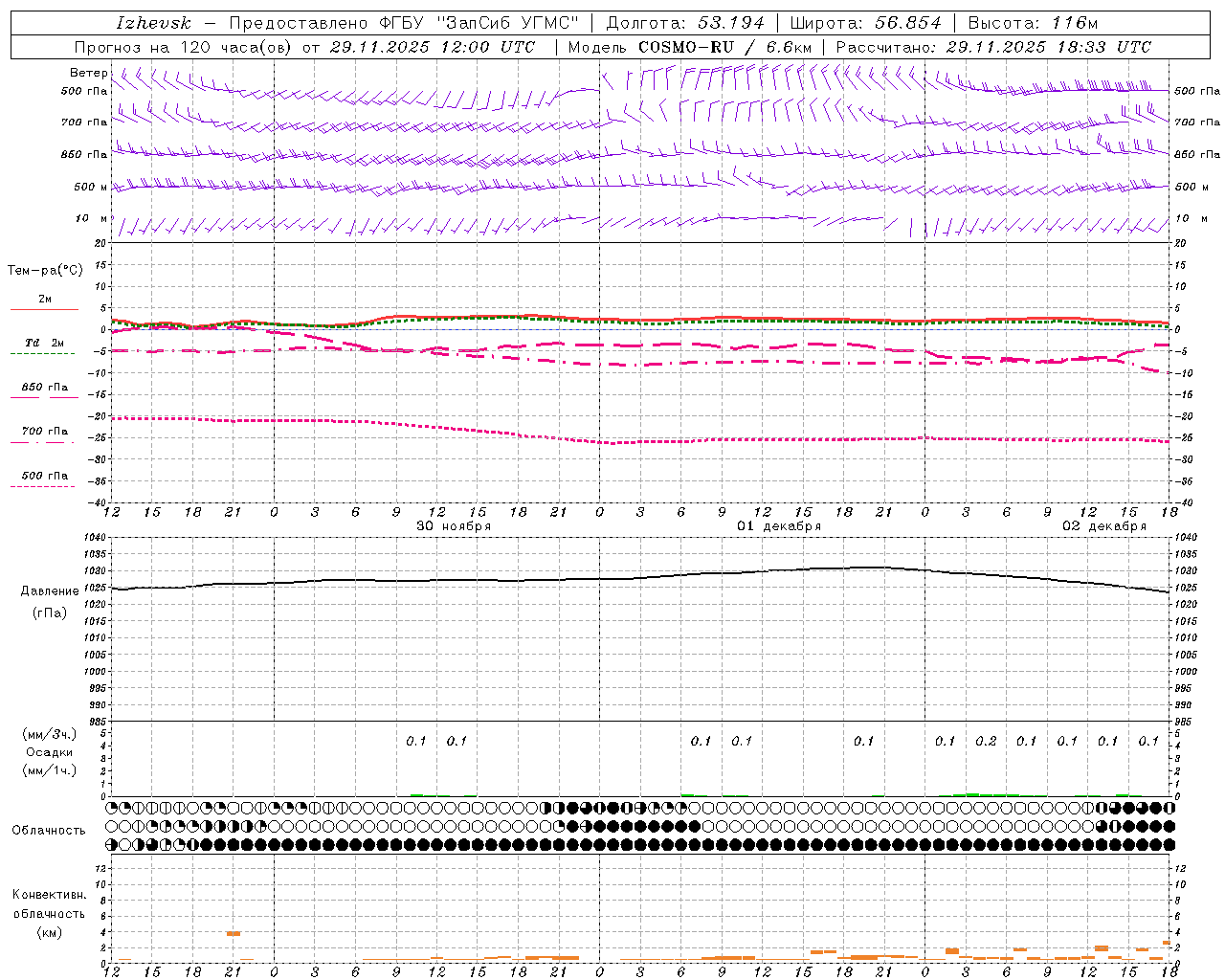This screenshot has width=1225, height=980.
Task: Click the (мм/3ч.) precipitation unit label
Action: (50, 734)
